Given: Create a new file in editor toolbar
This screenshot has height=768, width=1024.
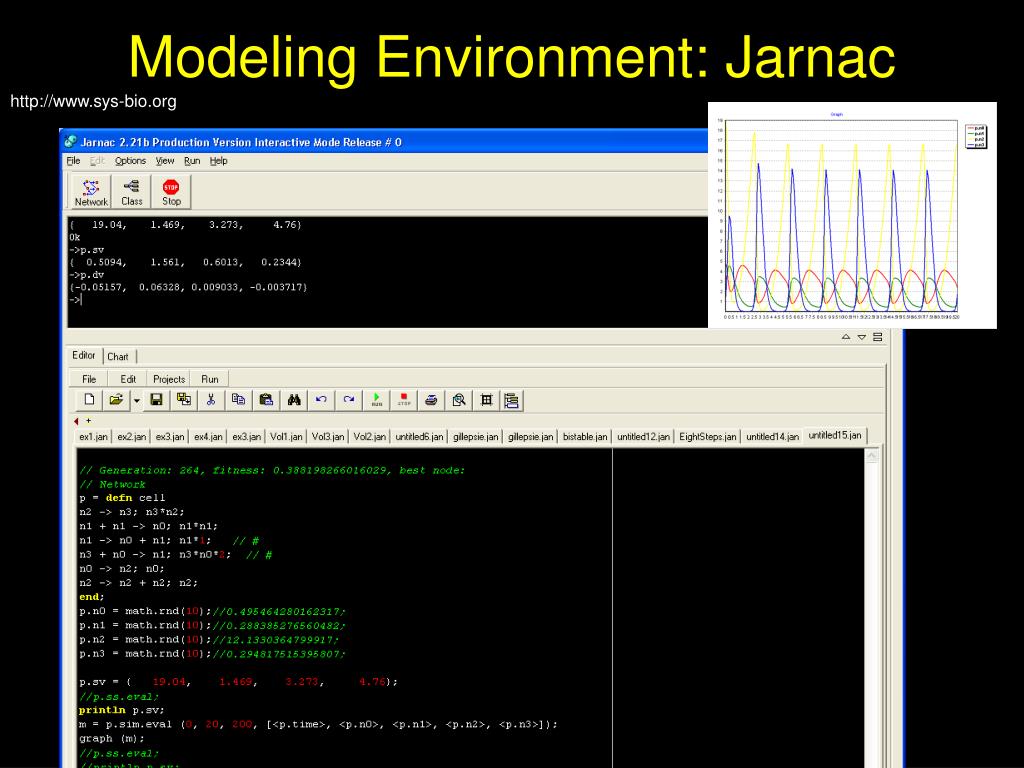Looking at the screenshot, I should 89,400.
